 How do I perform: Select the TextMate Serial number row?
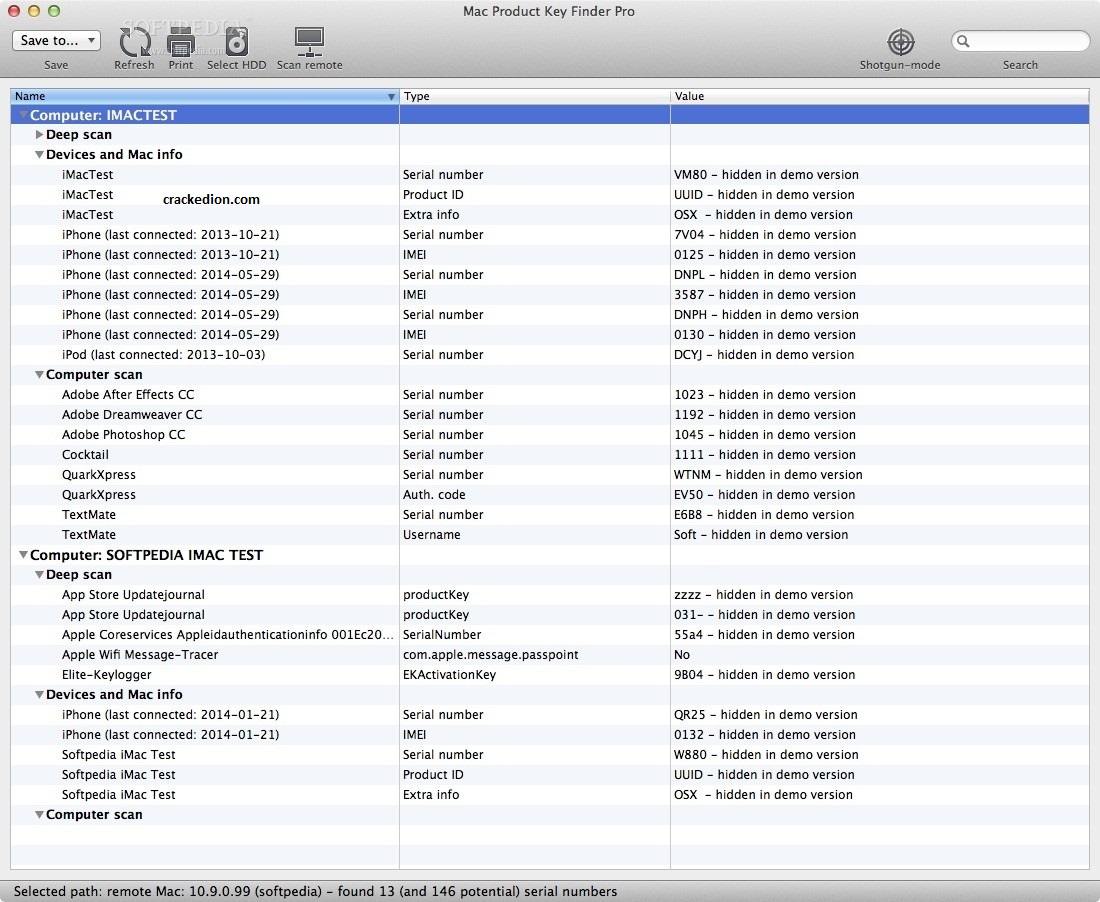point(550,515)
